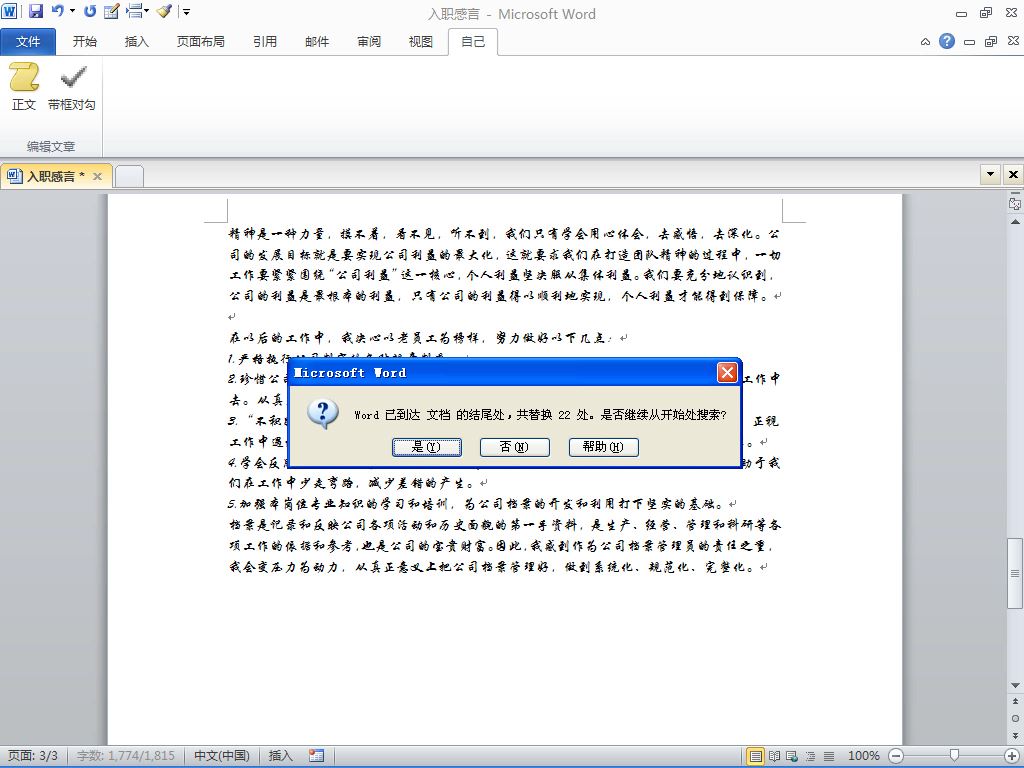1024x768 pixels.
Task: Redo with the circular arrow icon
Action: pos(89,11)
